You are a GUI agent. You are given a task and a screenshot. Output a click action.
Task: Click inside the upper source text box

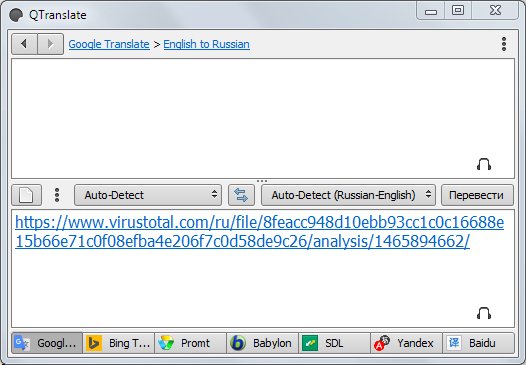[263, 118]
